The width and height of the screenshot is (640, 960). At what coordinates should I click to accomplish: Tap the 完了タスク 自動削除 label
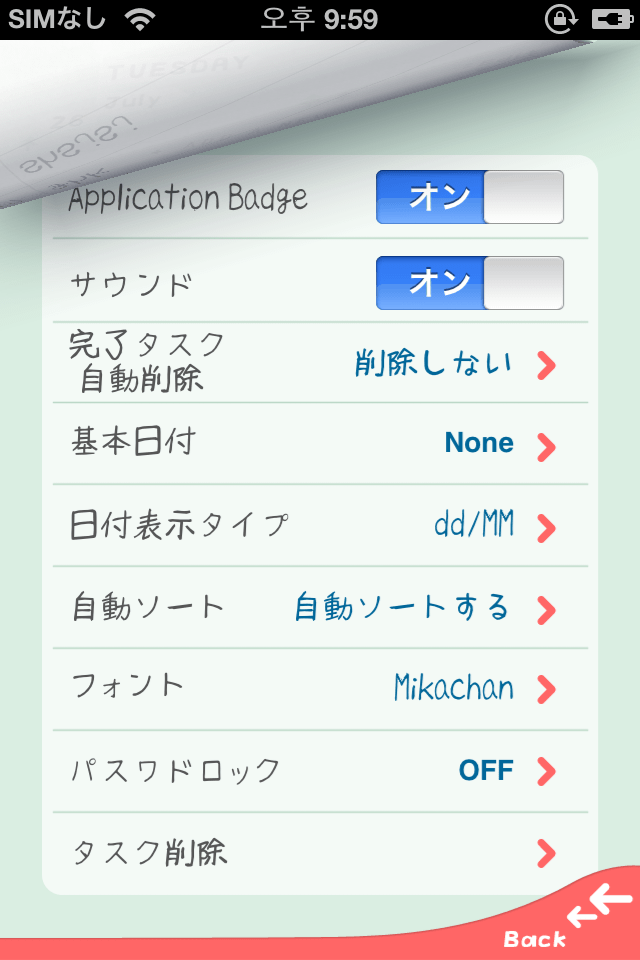pos(147,361)
